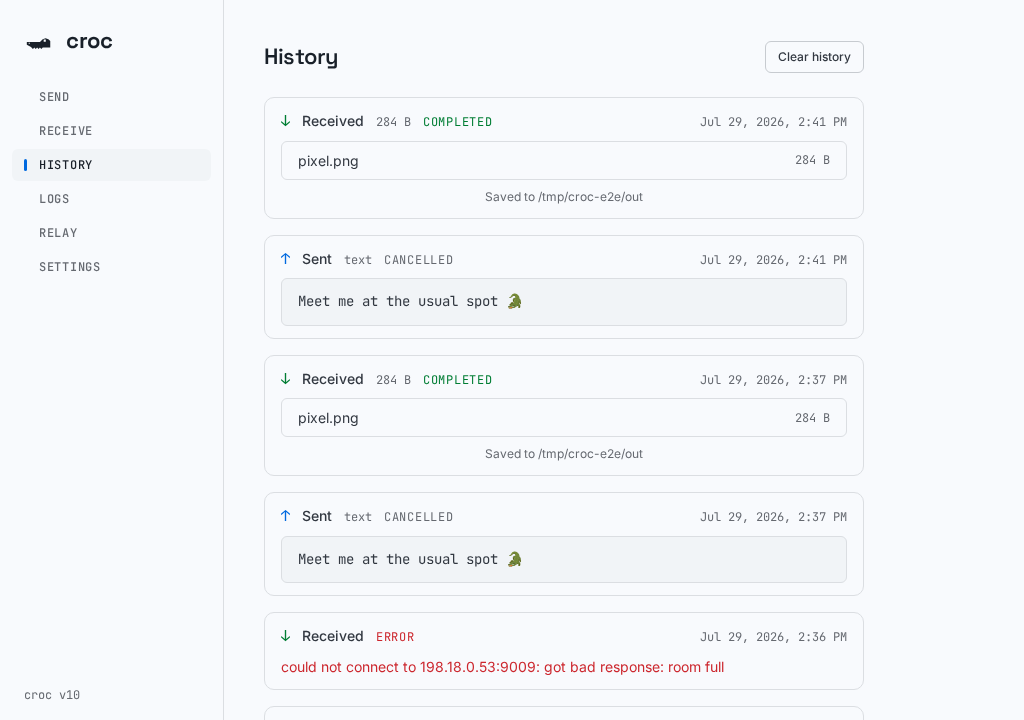1024x720 pixels.
Task: Click 'Saved to /tmp/croc-e2e/out' under 2:37 PM card
Action: (x=564, y=453)
